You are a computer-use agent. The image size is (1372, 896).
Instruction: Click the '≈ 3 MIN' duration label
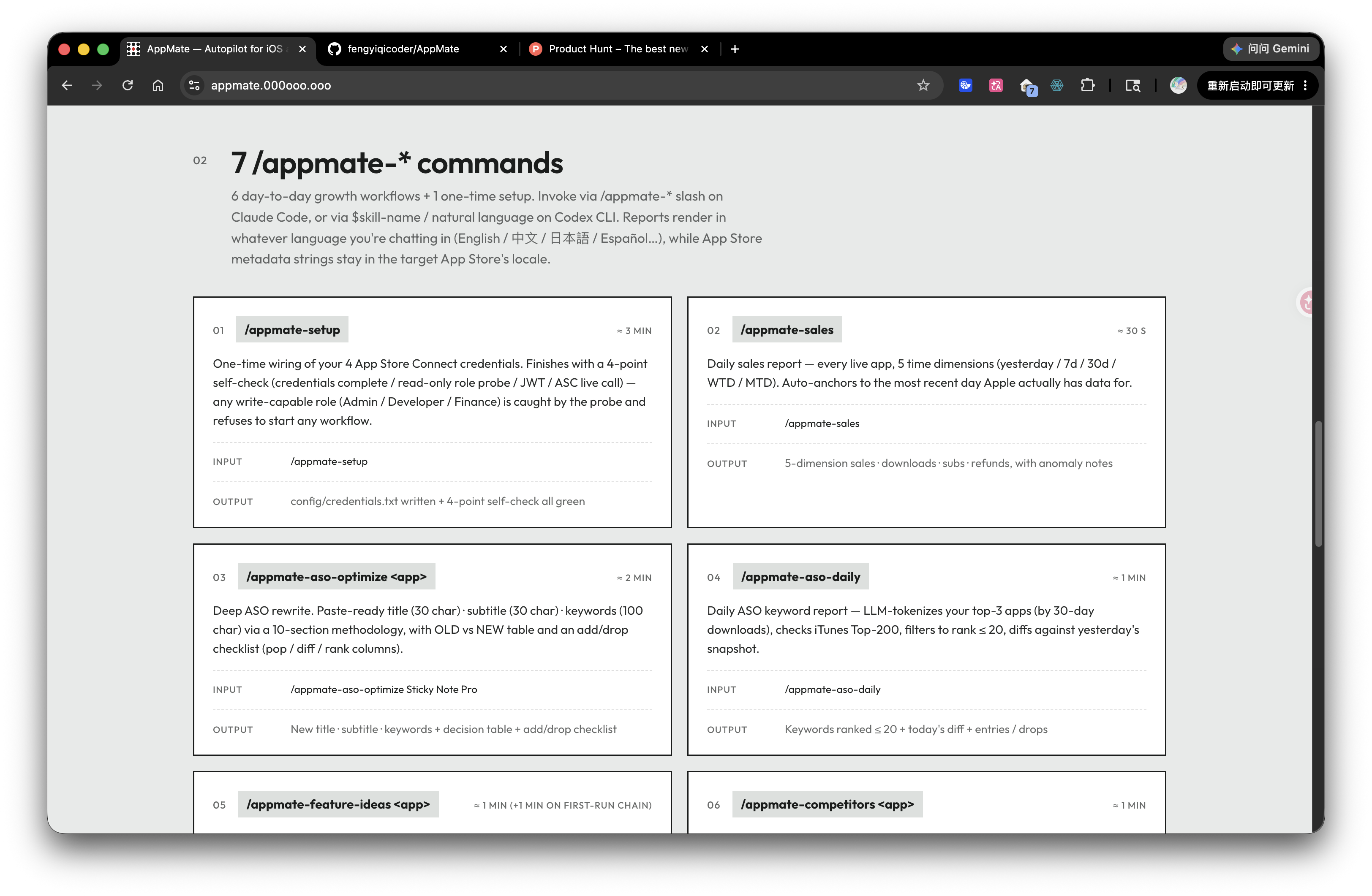click(x=634, y=331)
